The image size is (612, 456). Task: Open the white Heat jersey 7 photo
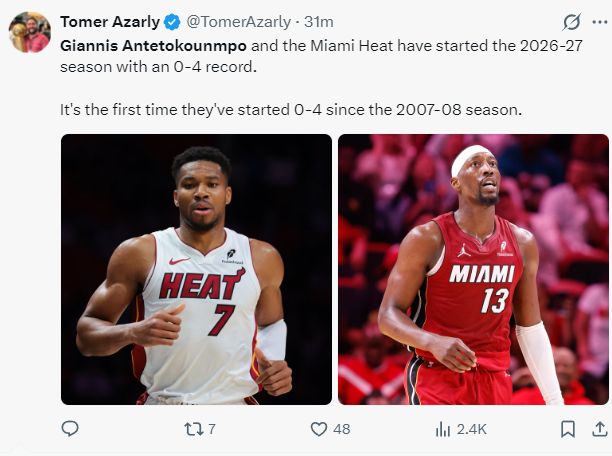click(x=196, y=269)
